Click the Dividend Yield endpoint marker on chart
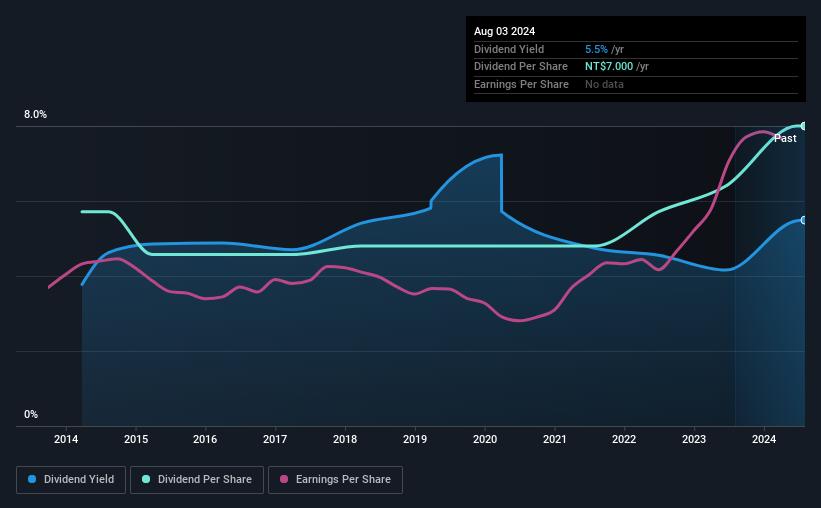Image resolution: width=821 pixels, height=508 pixels. (x=804, y=220)
